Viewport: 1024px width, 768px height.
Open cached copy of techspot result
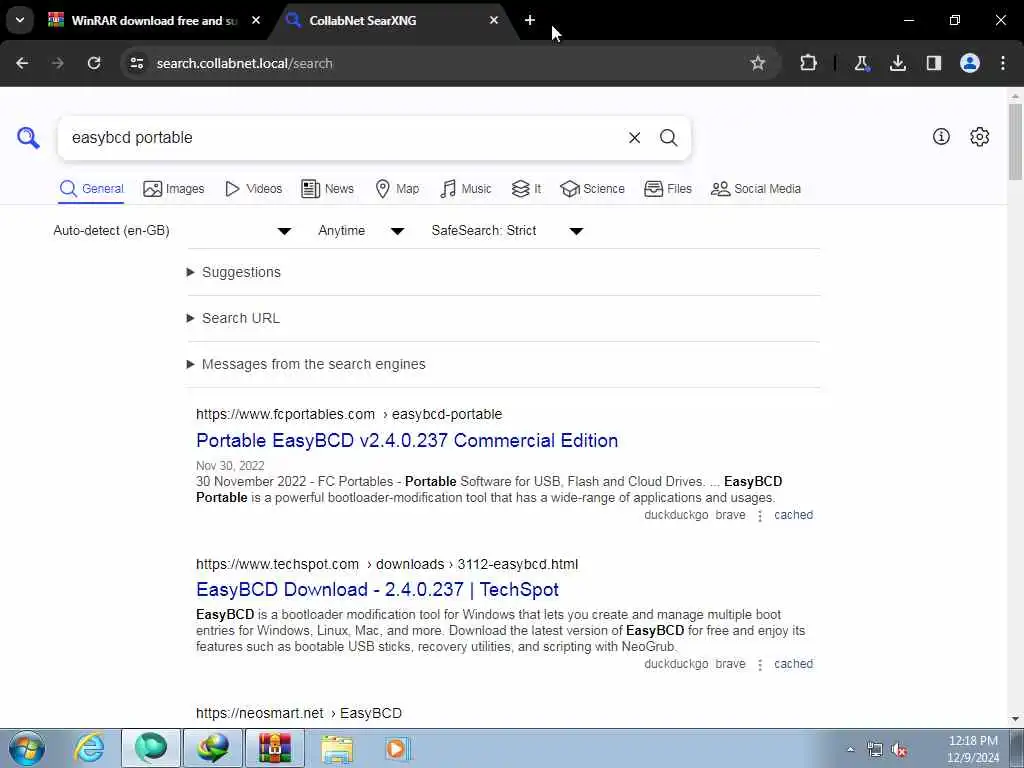point(793,664)
